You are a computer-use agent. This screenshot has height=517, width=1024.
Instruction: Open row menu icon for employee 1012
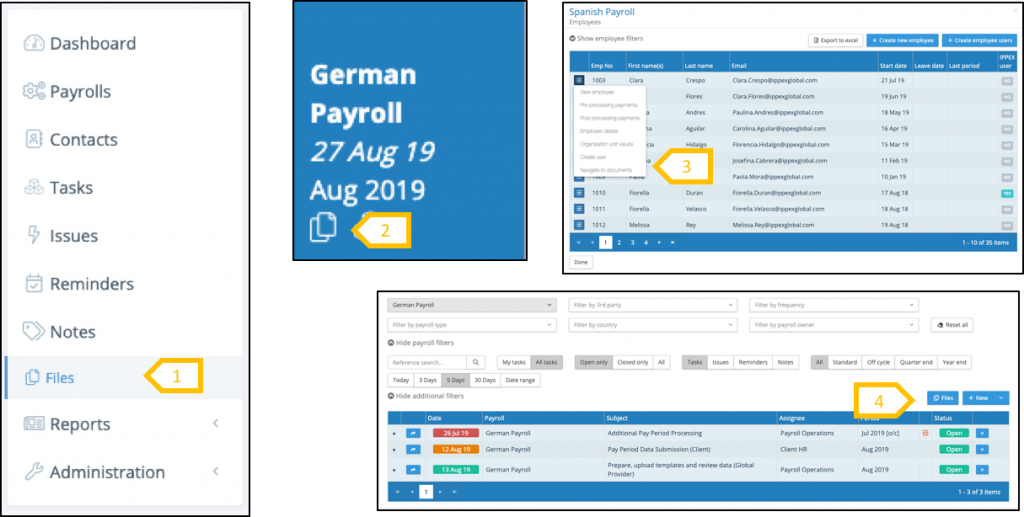point(580,226)
